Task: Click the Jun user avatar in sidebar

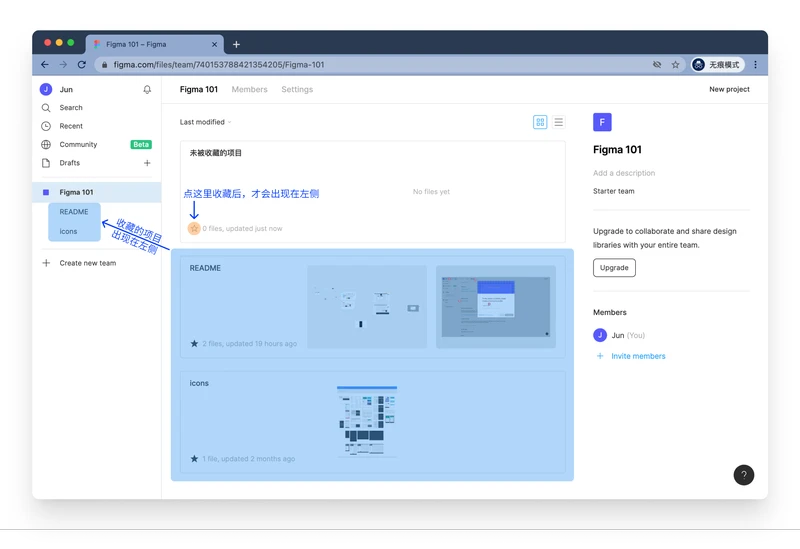Action: pos(46,89)
